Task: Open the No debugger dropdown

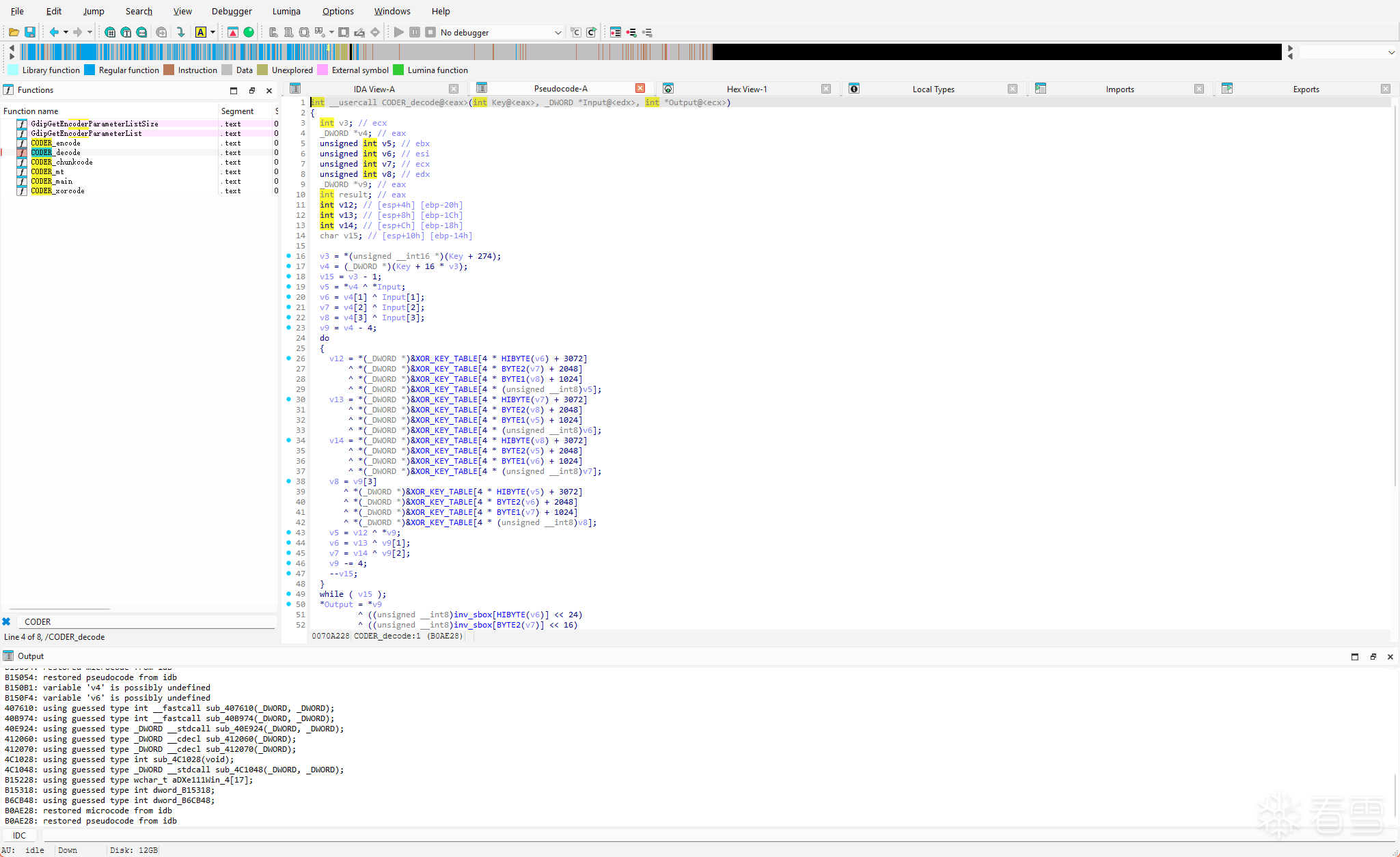Action: (558, 32)
